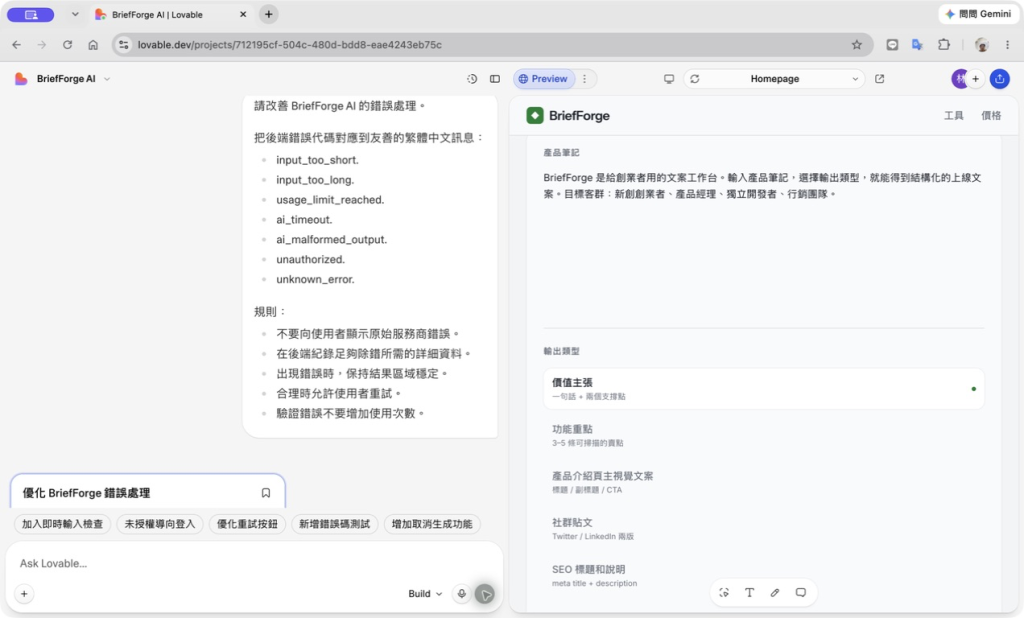Screen dimensions: 1024x618
Task: Click the browser profile avatar
Action: [x=981, y=44]
